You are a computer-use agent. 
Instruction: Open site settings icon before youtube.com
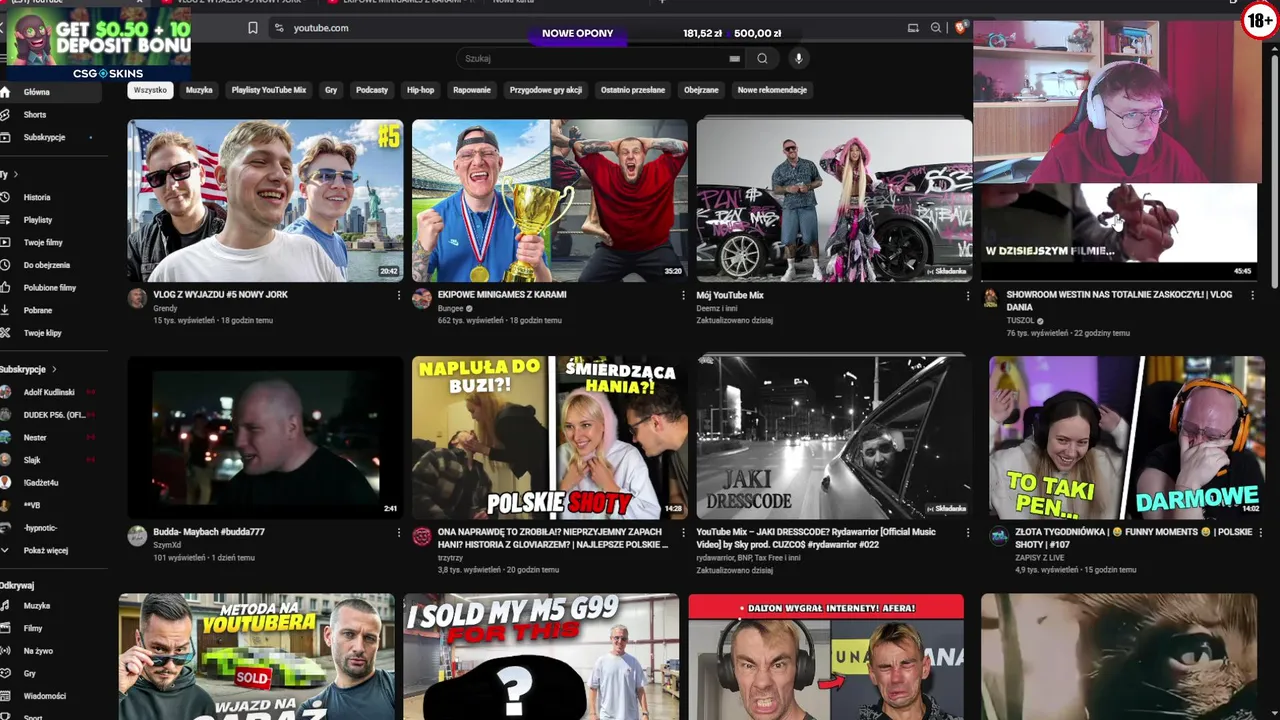(279, 28)
